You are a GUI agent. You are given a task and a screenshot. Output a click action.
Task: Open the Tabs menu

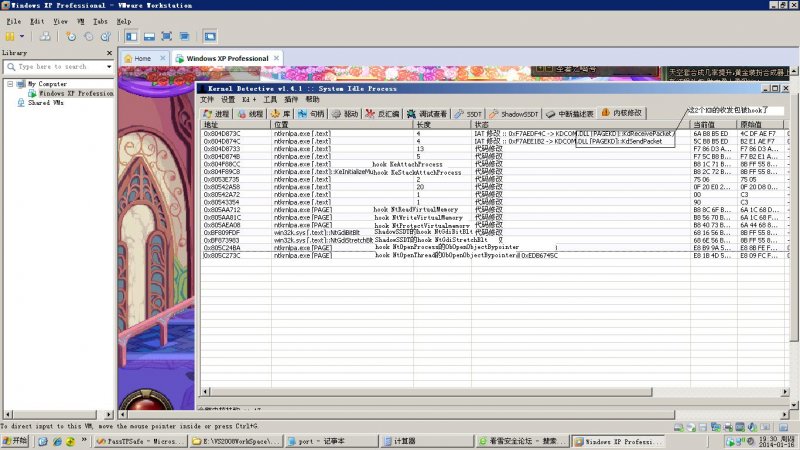click(100, 21)
